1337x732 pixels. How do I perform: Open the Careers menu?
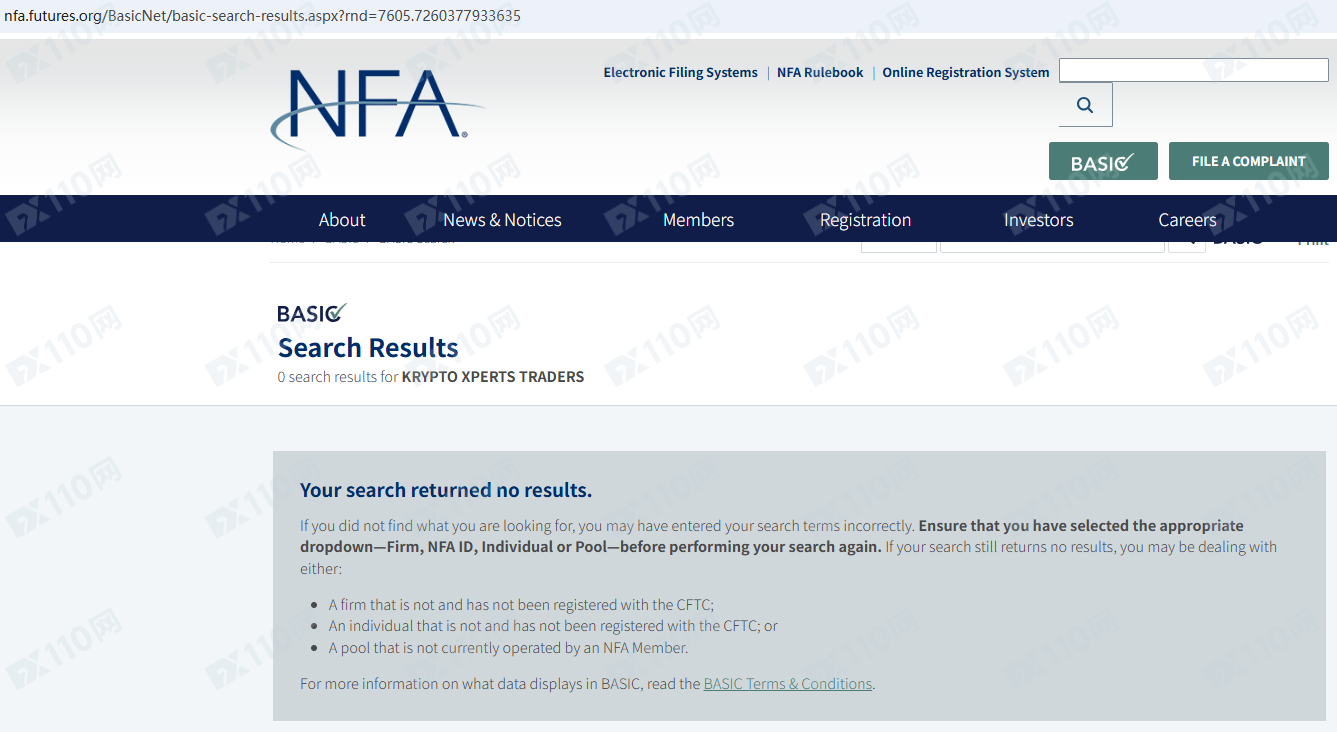coord(1187,220)
